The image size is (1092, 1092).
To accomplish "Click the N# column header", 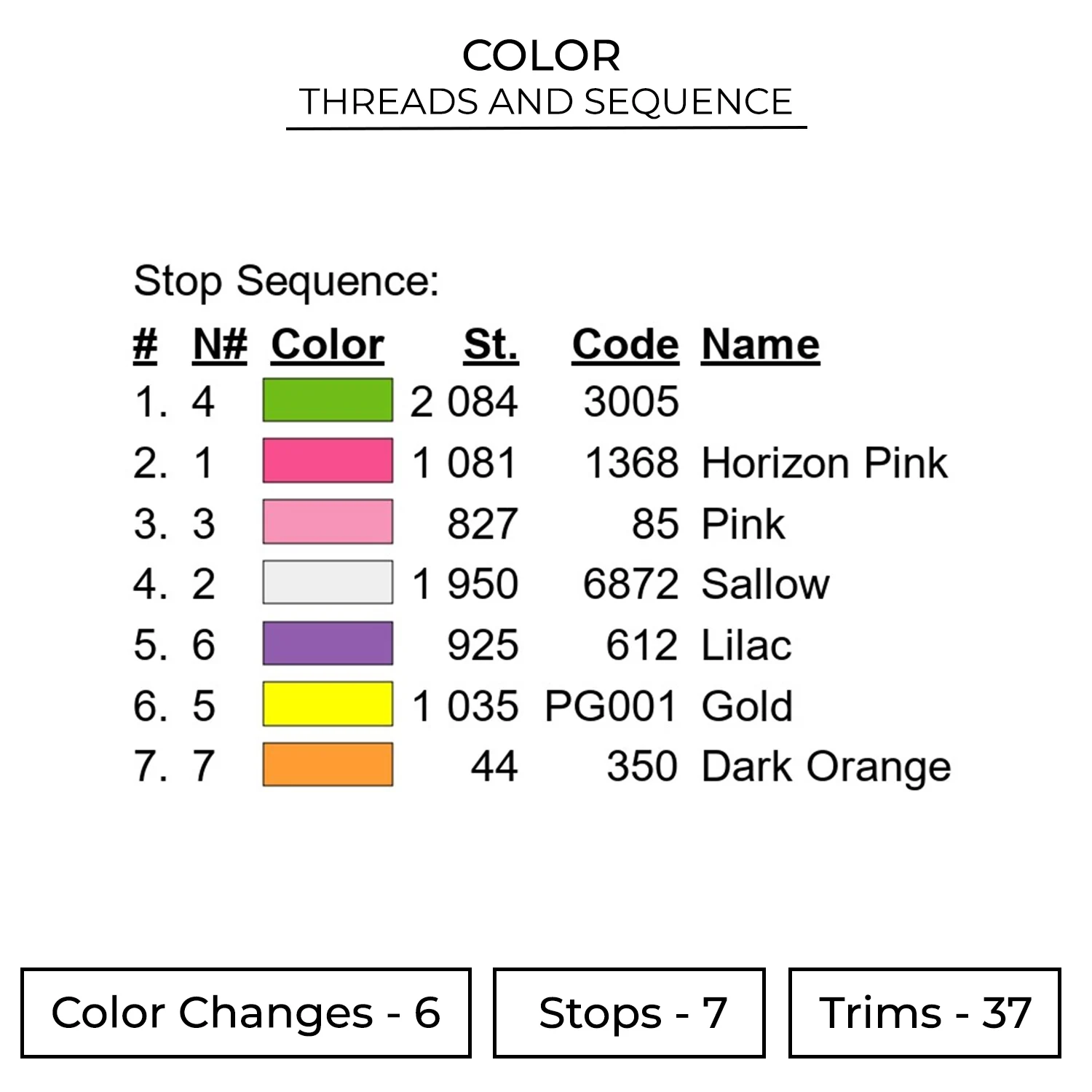I will click(x=220, y=344).
